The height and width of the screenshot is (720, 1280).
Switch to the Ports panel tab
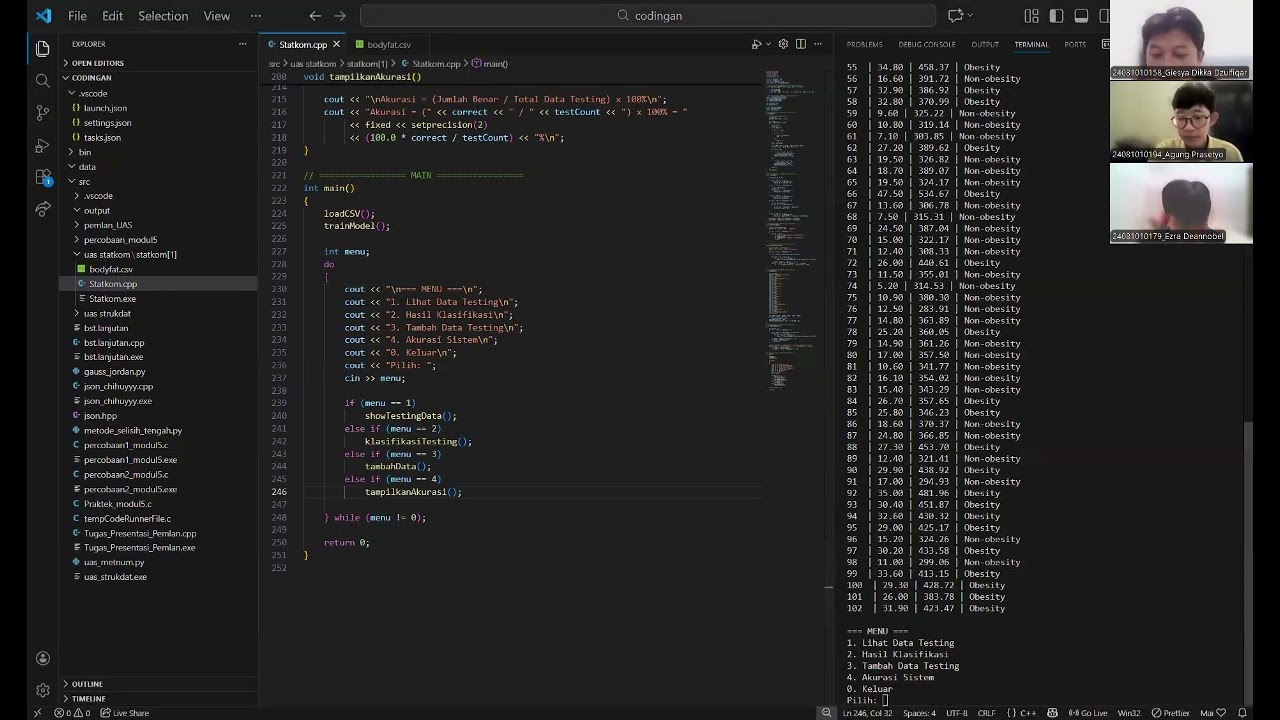[1075, 44]
